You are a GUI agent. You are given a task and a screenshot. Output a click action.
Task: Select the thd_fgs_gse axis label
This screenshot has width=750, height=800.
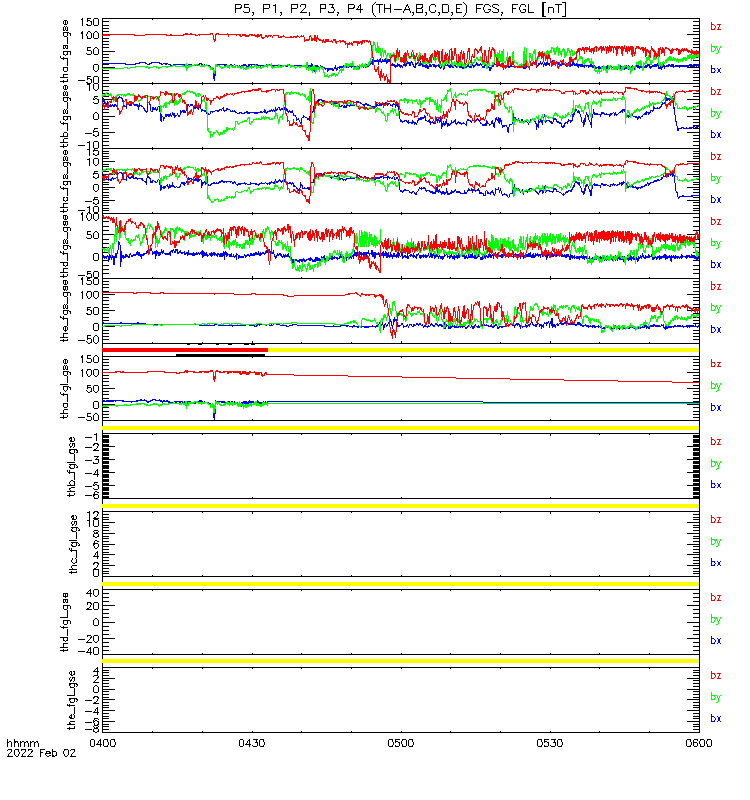tap(65, 246)
